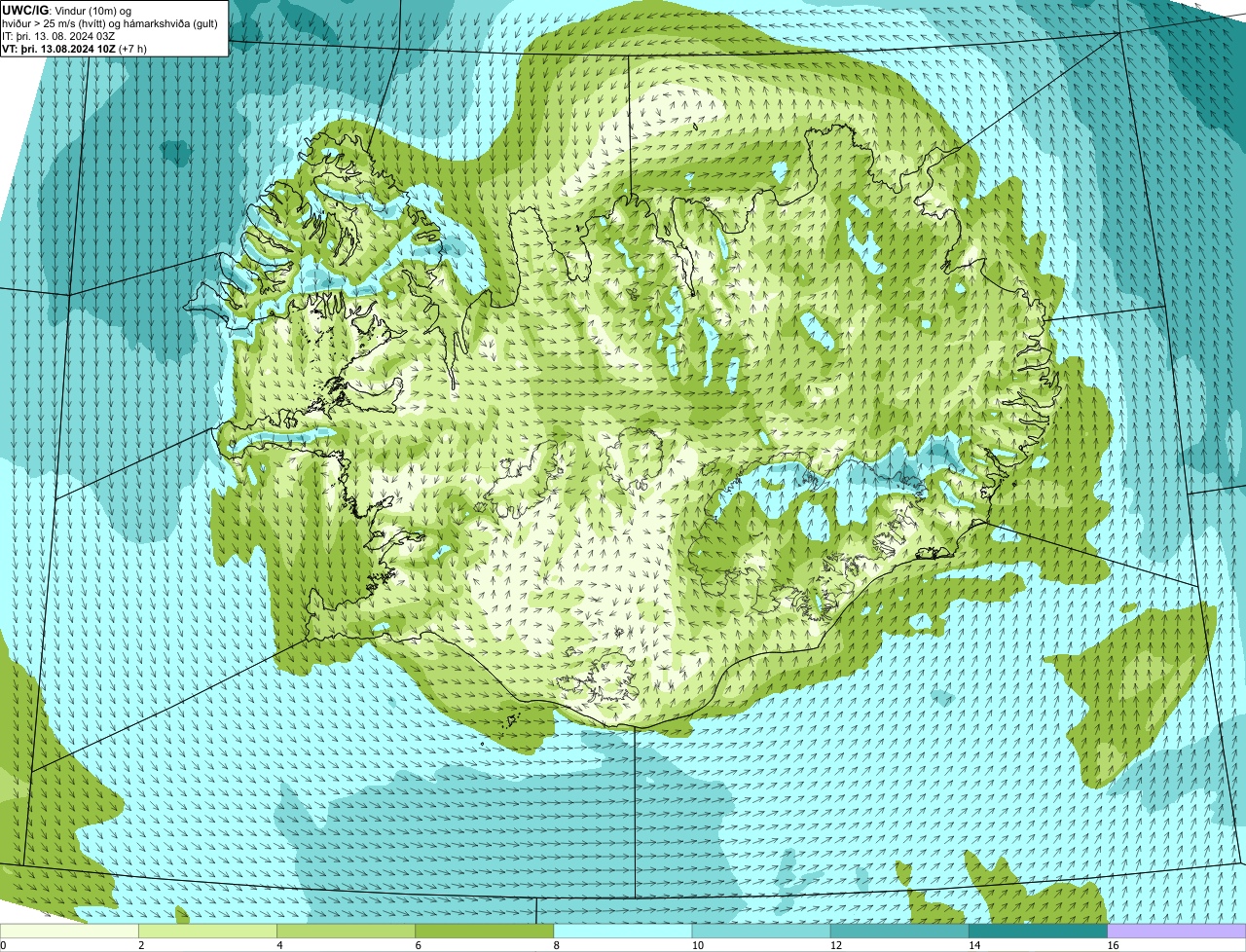Click the '12' label on the color scale
The image size is (1246, 952).
(836, 945)
